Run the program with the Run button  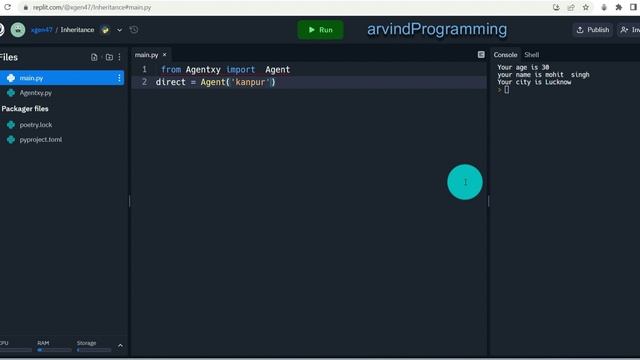[320, 30]
